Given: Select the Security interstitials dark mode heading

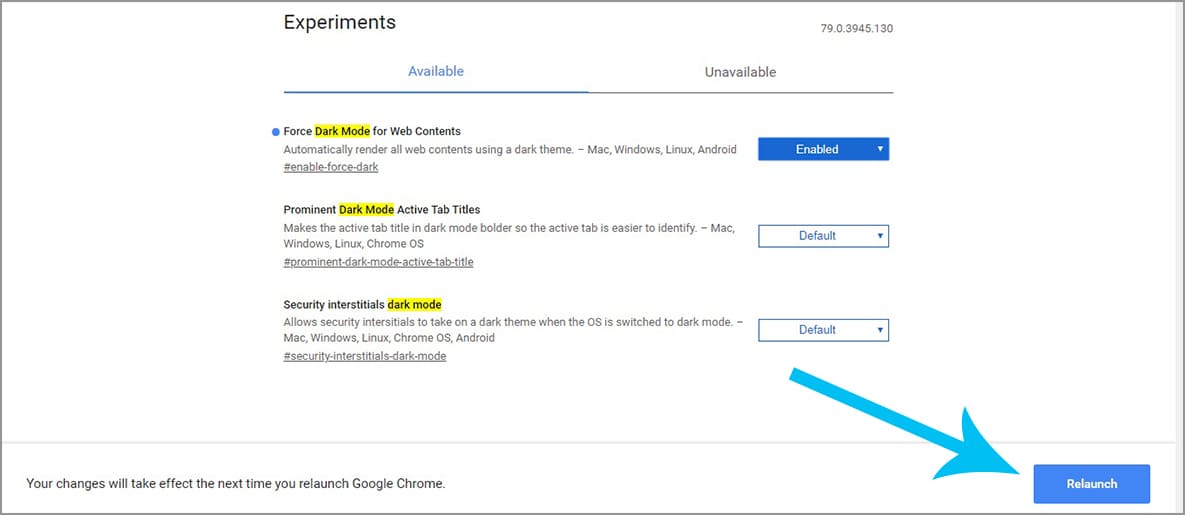Looking at the screenshot, I should coord(363,304).
